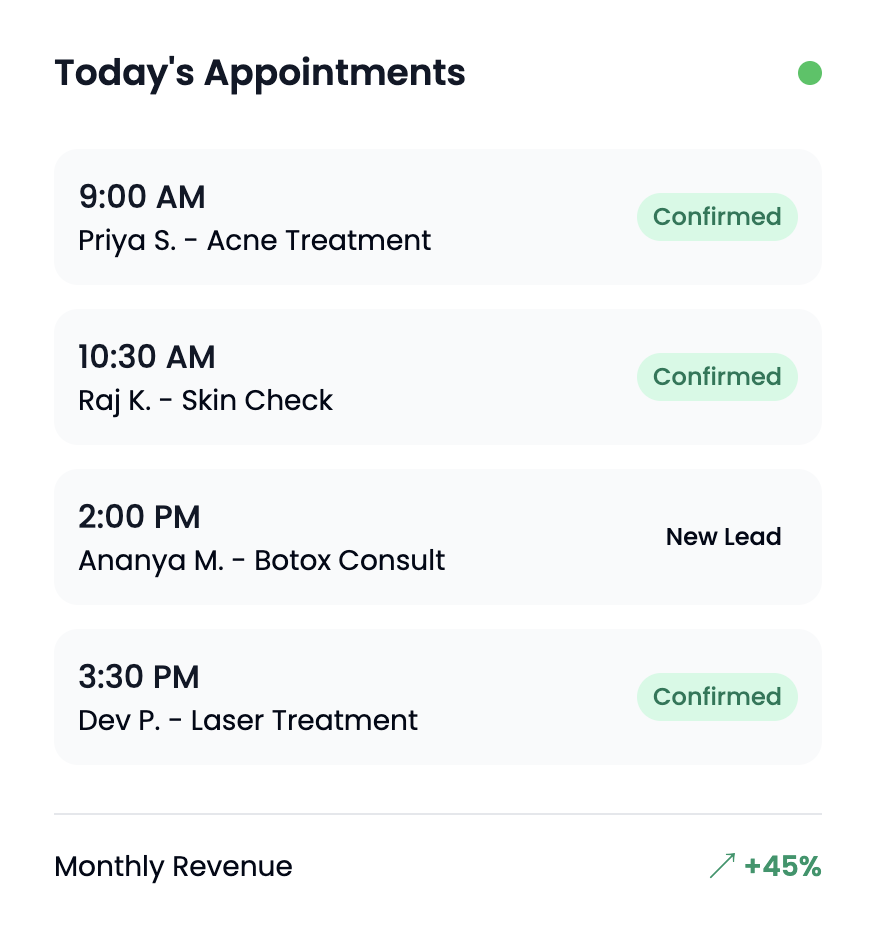
Task: Click the upward trend arrow icon
Action: 722,866
